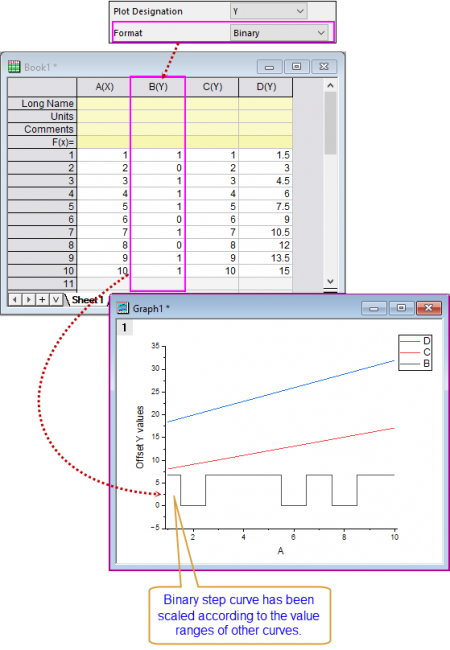The height and width of the screenshot is (650, 450).
Task: Click the Graph1 window icon
Action: click(x=123, y=308)
